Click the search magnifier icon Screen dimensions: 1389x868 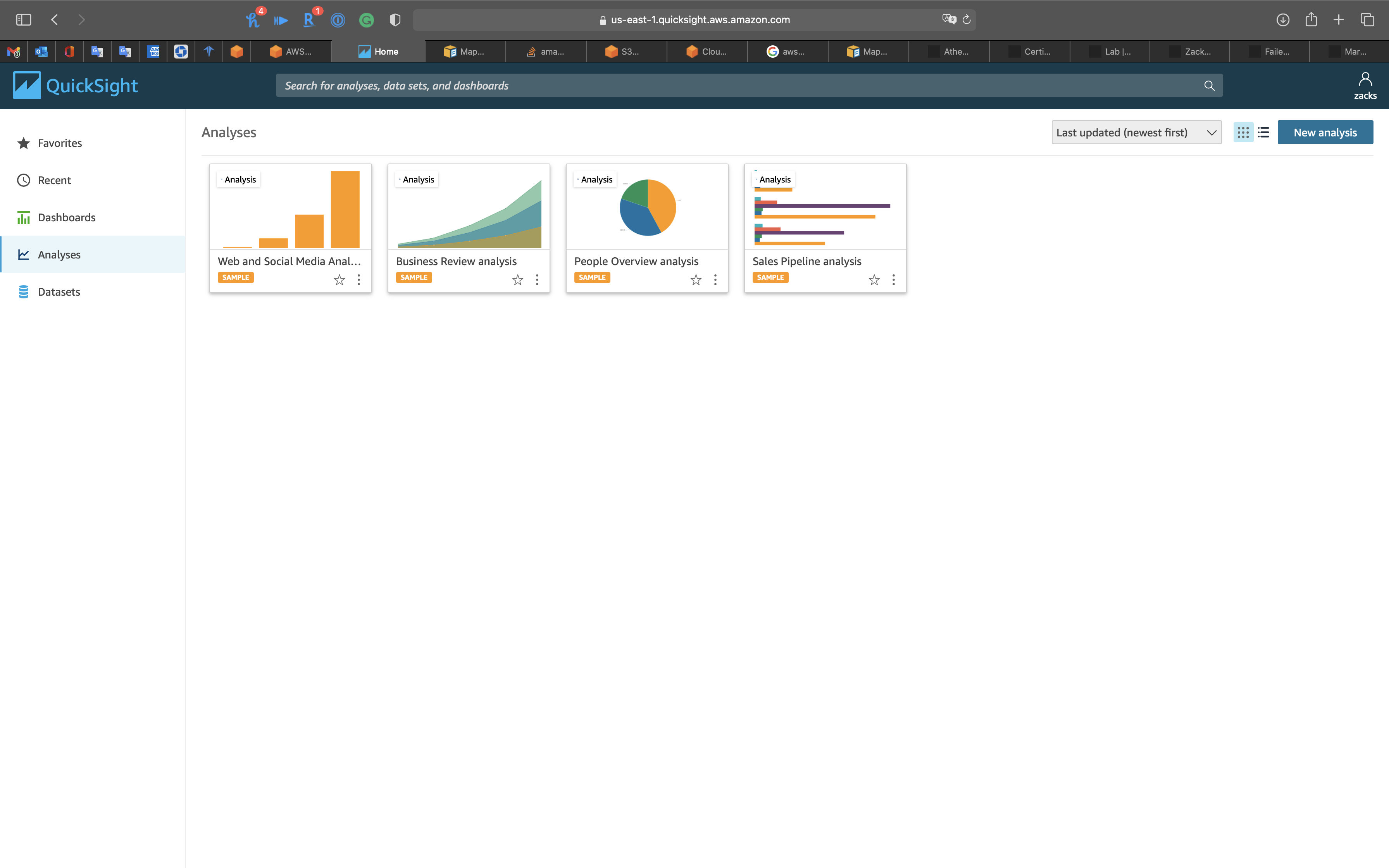[x=1209, y=86]
